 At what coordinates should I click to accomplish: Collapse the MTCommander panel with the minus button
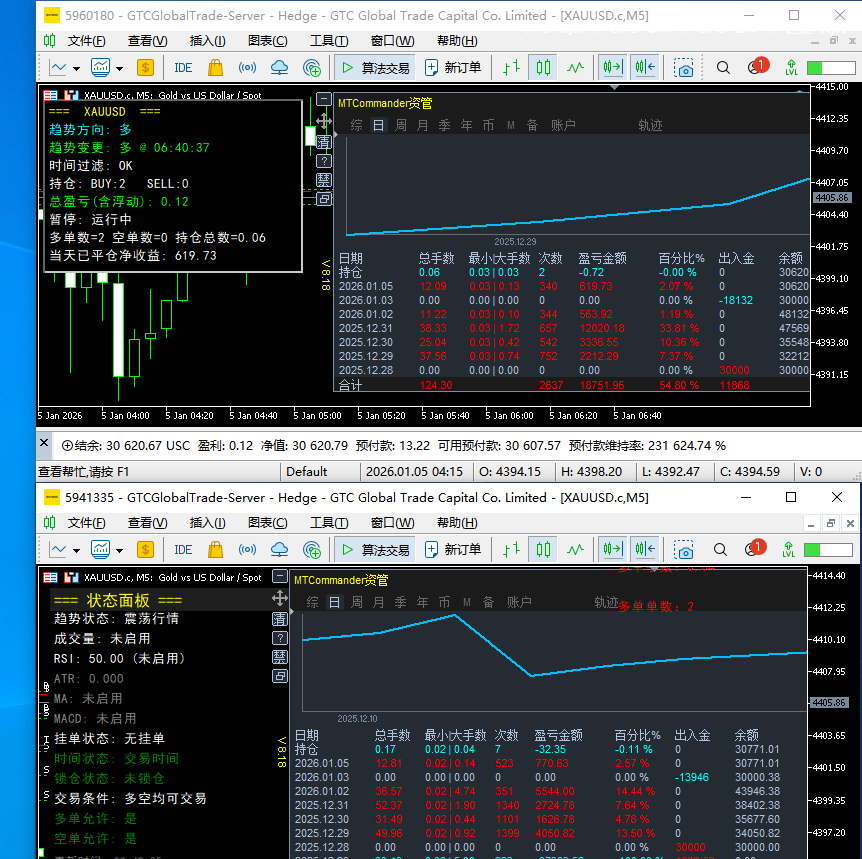coord(323,99)
